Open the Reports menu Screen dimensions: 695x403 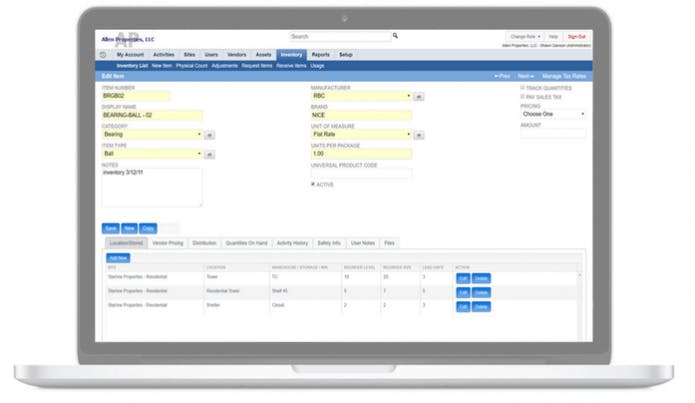coord(320,55)
